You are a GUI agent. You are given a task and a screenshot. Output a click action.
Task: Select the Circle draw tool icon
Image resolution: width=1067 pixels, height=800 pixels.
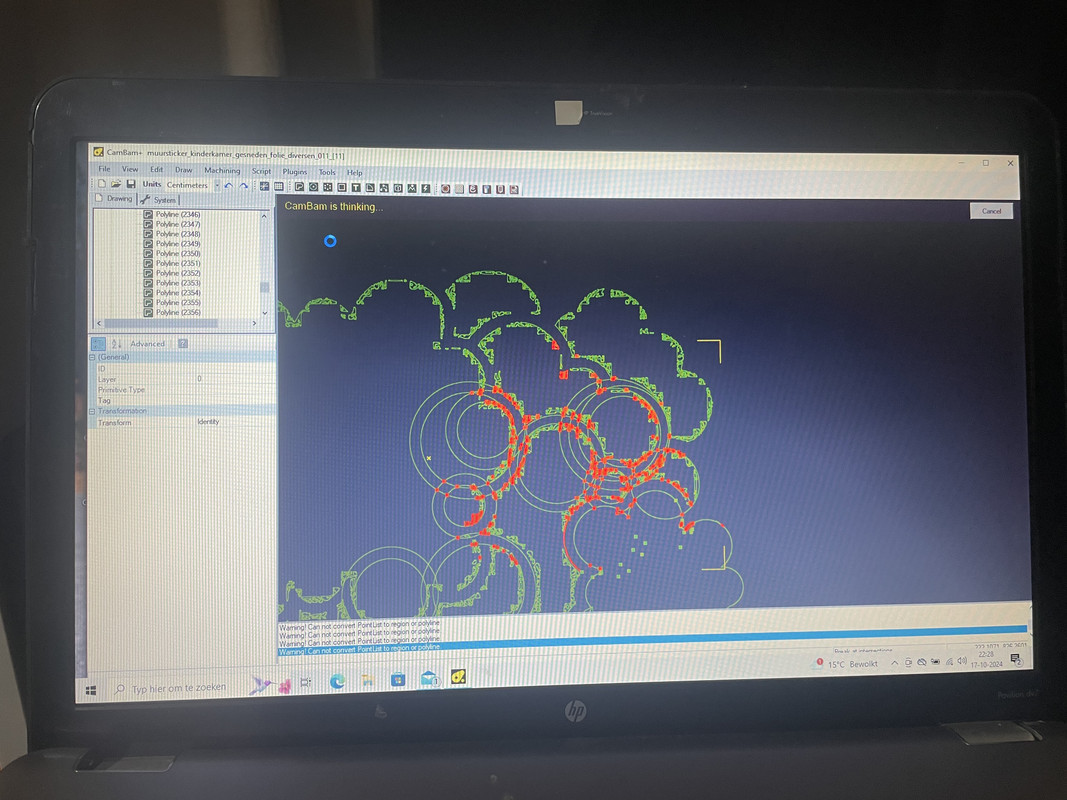point(313,187)
